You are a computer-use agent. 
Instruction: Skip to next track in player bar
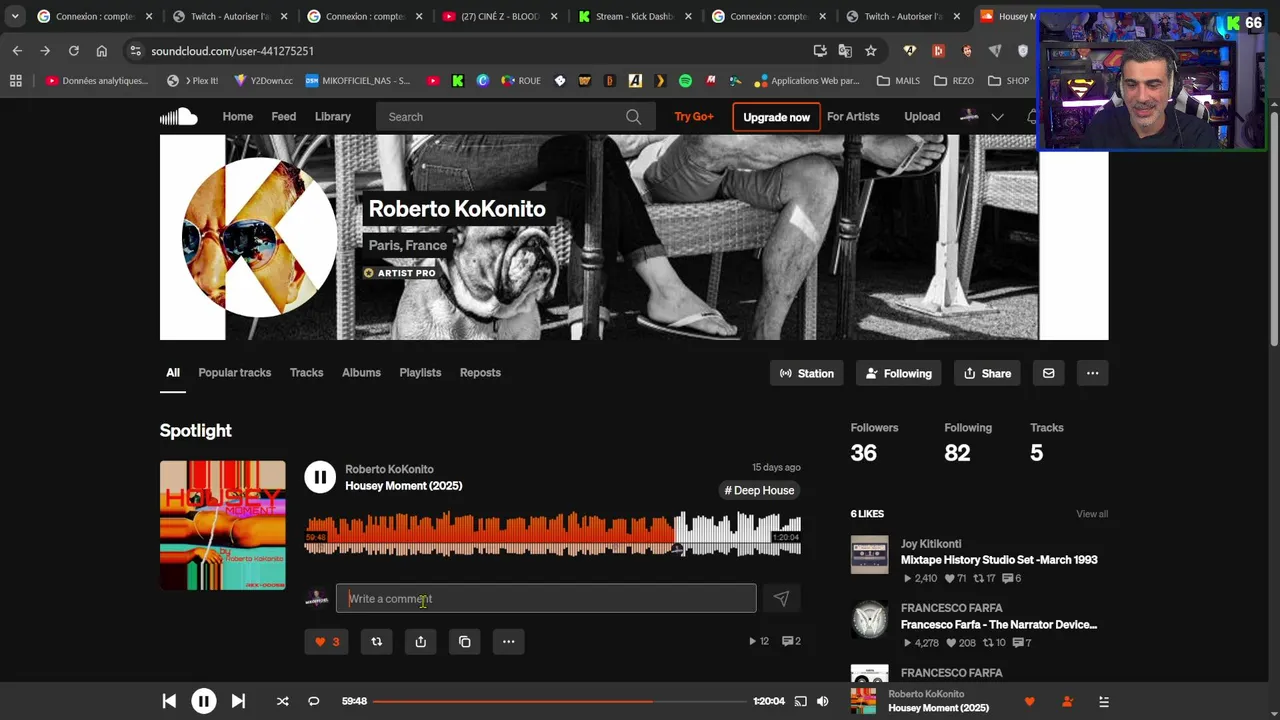pyautogui.click(x=238, y=701)
